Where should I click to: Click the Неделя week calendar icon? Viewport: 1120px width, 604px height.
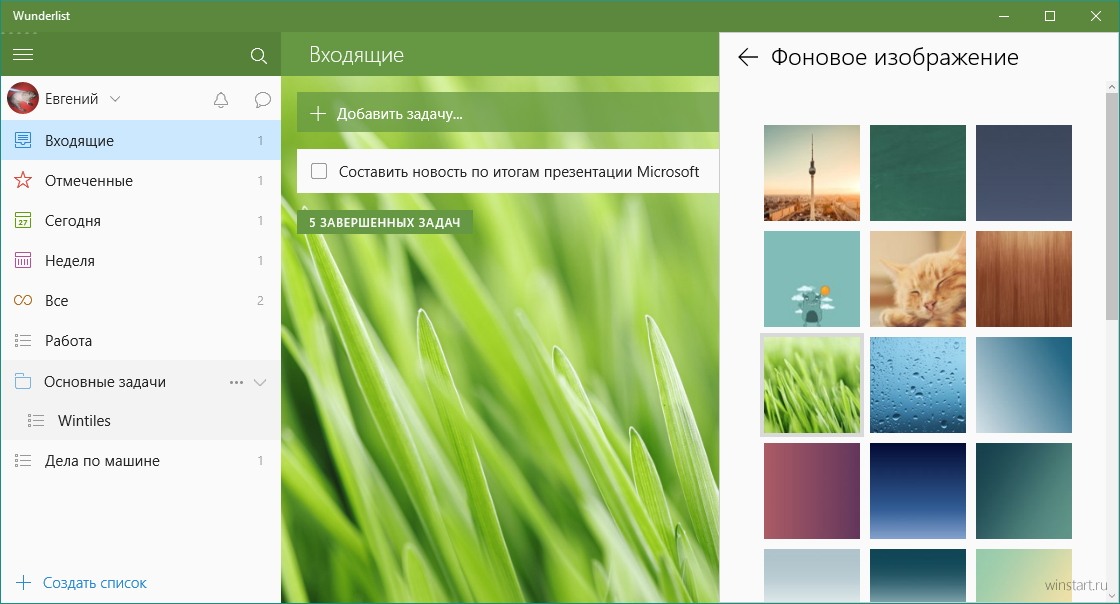(23, 261)
